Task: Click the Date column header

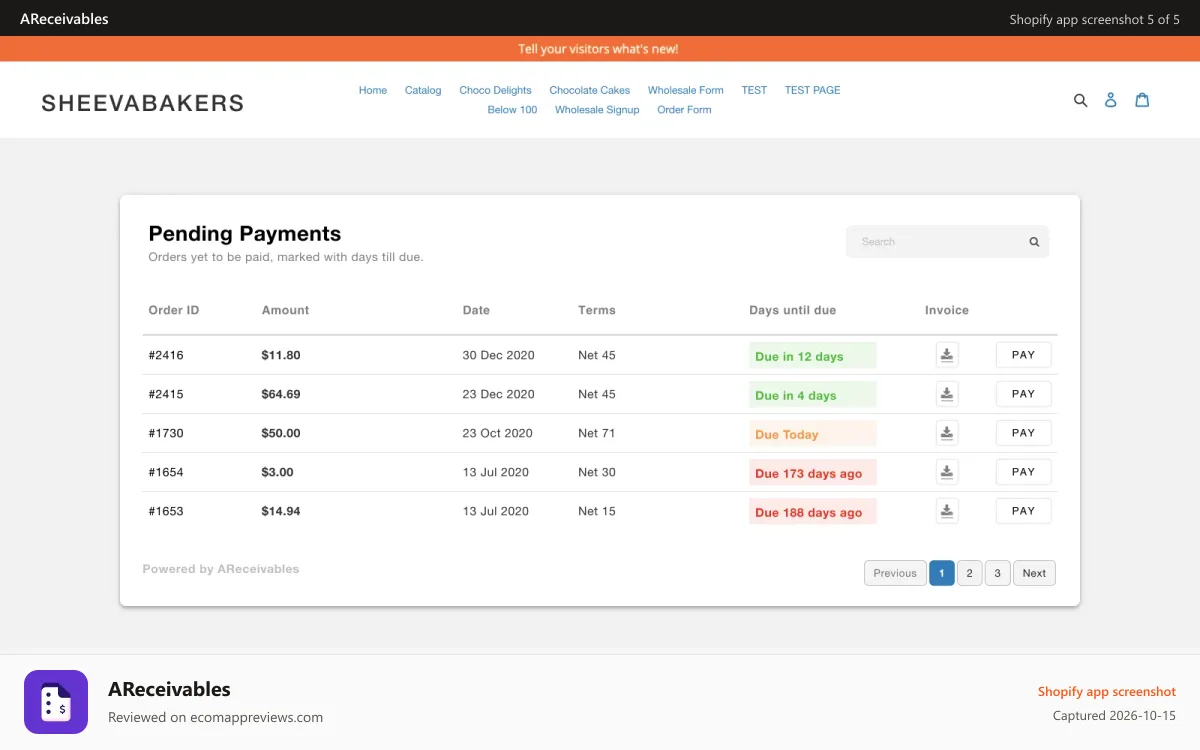Action: 476,310
